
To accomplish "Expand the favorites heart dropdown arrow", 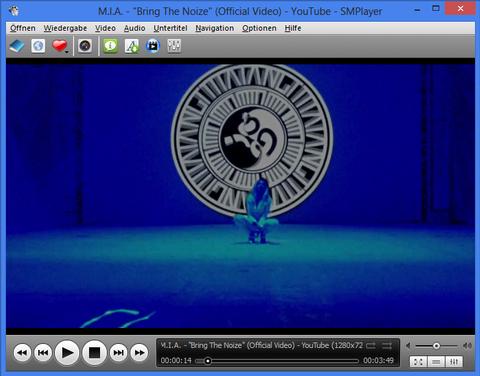I will tap(67, 52).
